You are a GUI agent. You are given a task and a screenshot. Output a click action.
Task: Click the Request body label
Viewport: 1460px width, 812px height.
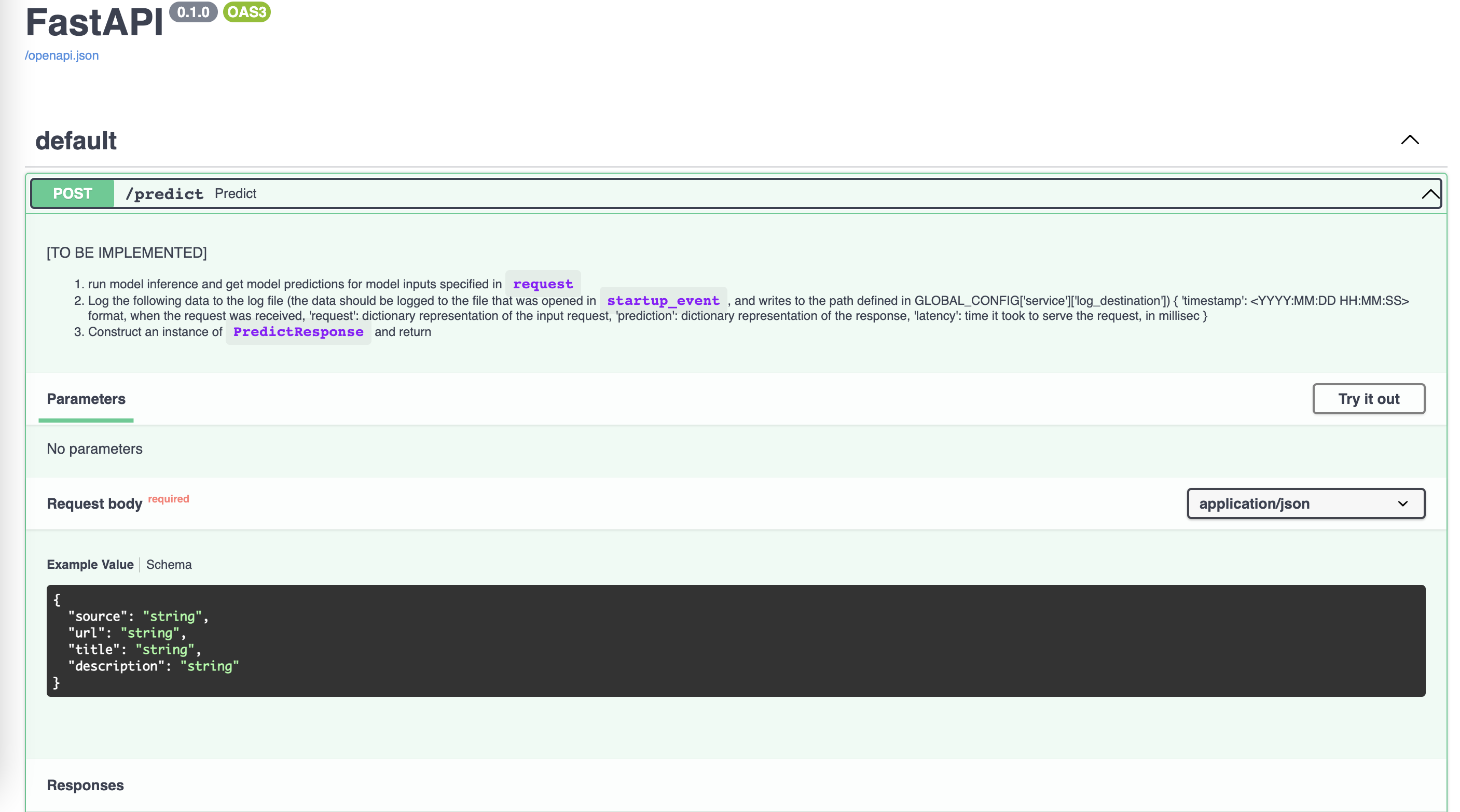click(x=94, y=503)
